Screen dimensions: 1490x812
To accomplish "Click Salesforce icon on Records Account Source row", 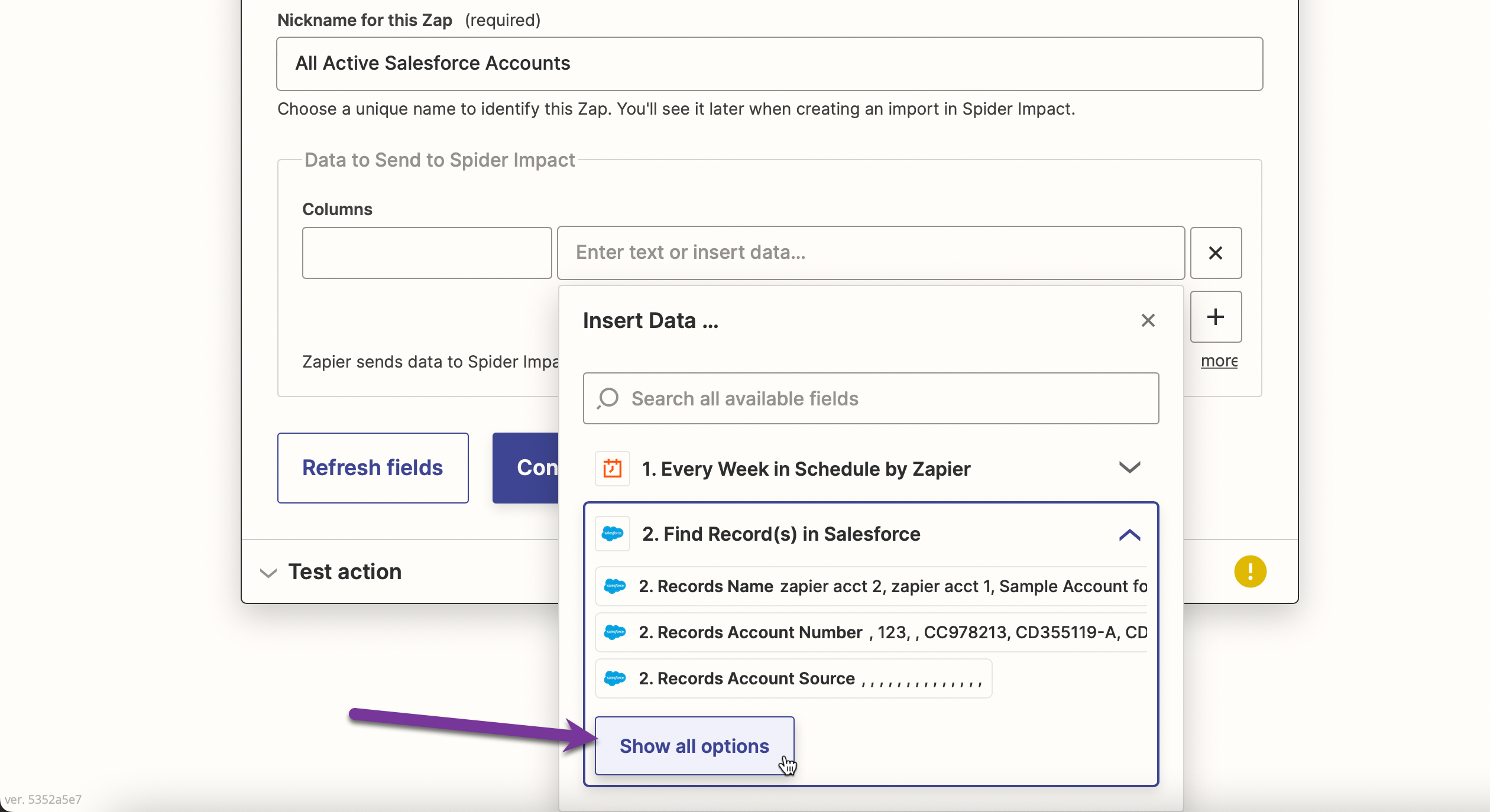I will [x=615, y=678].
